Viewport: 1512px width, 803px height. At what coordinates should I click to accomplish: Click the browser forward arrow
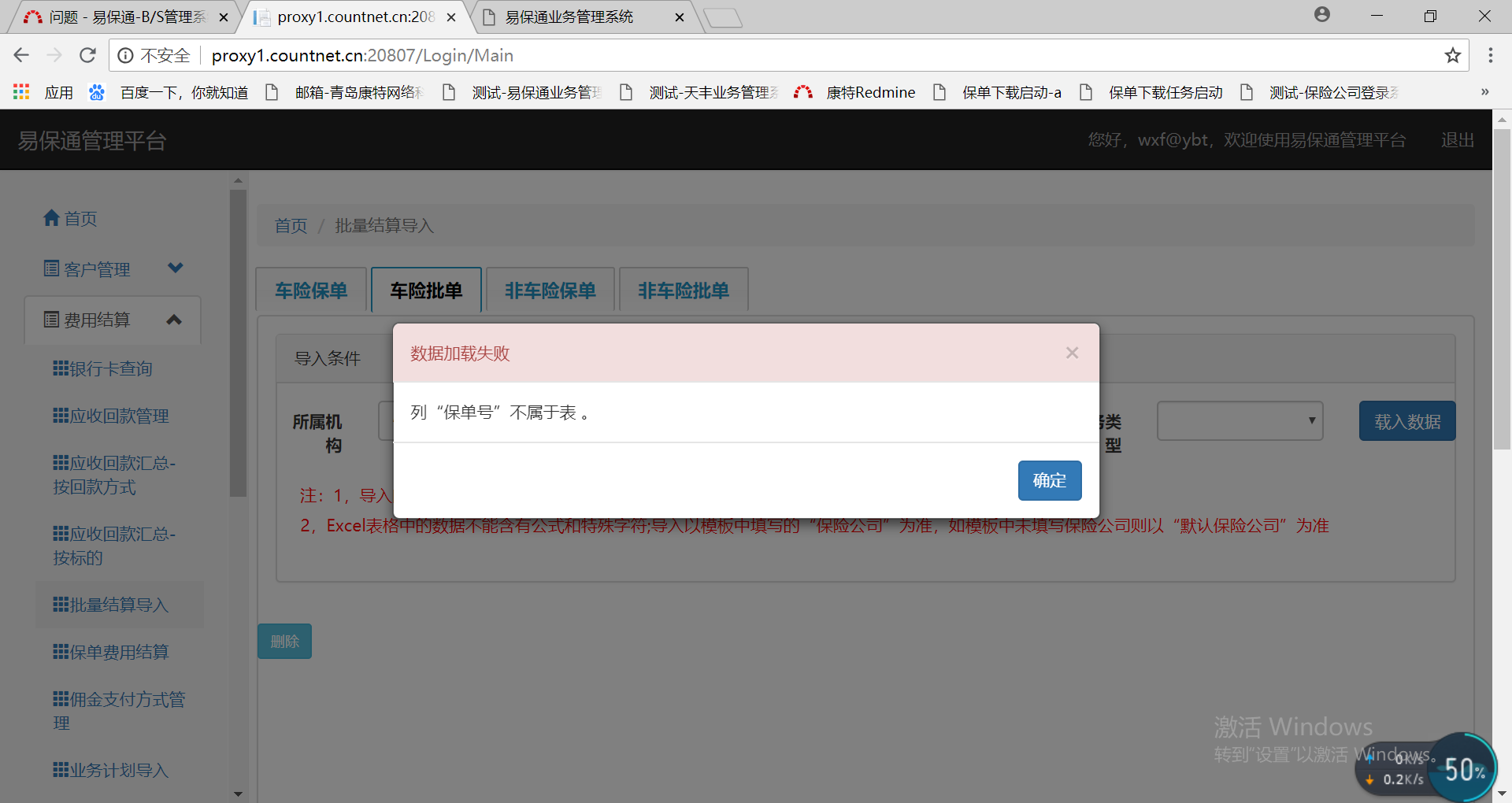54,55
